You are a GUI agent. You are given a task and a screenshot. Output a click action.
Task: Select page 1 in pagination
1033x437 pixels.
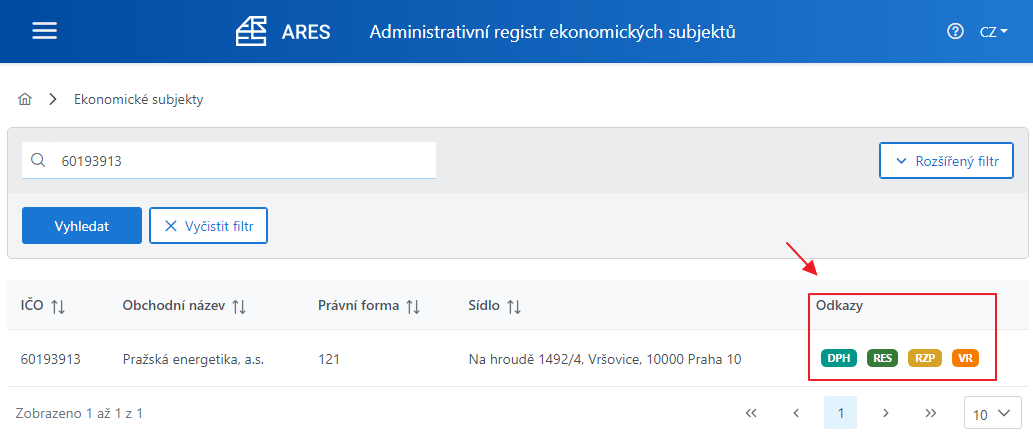[x=841, y=413]
